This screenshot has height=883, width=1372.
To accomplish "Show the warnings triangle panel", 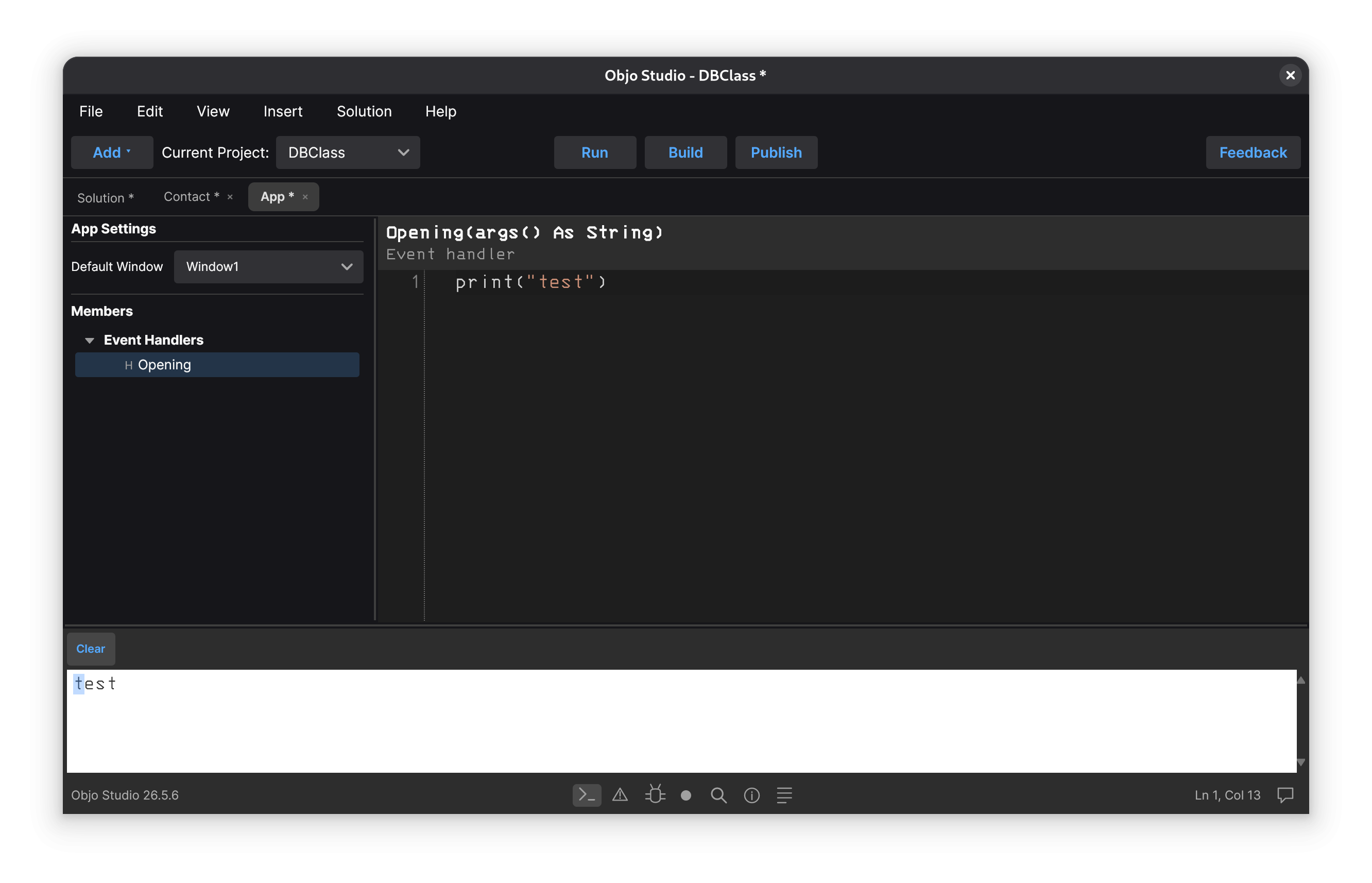I will 620,795.
